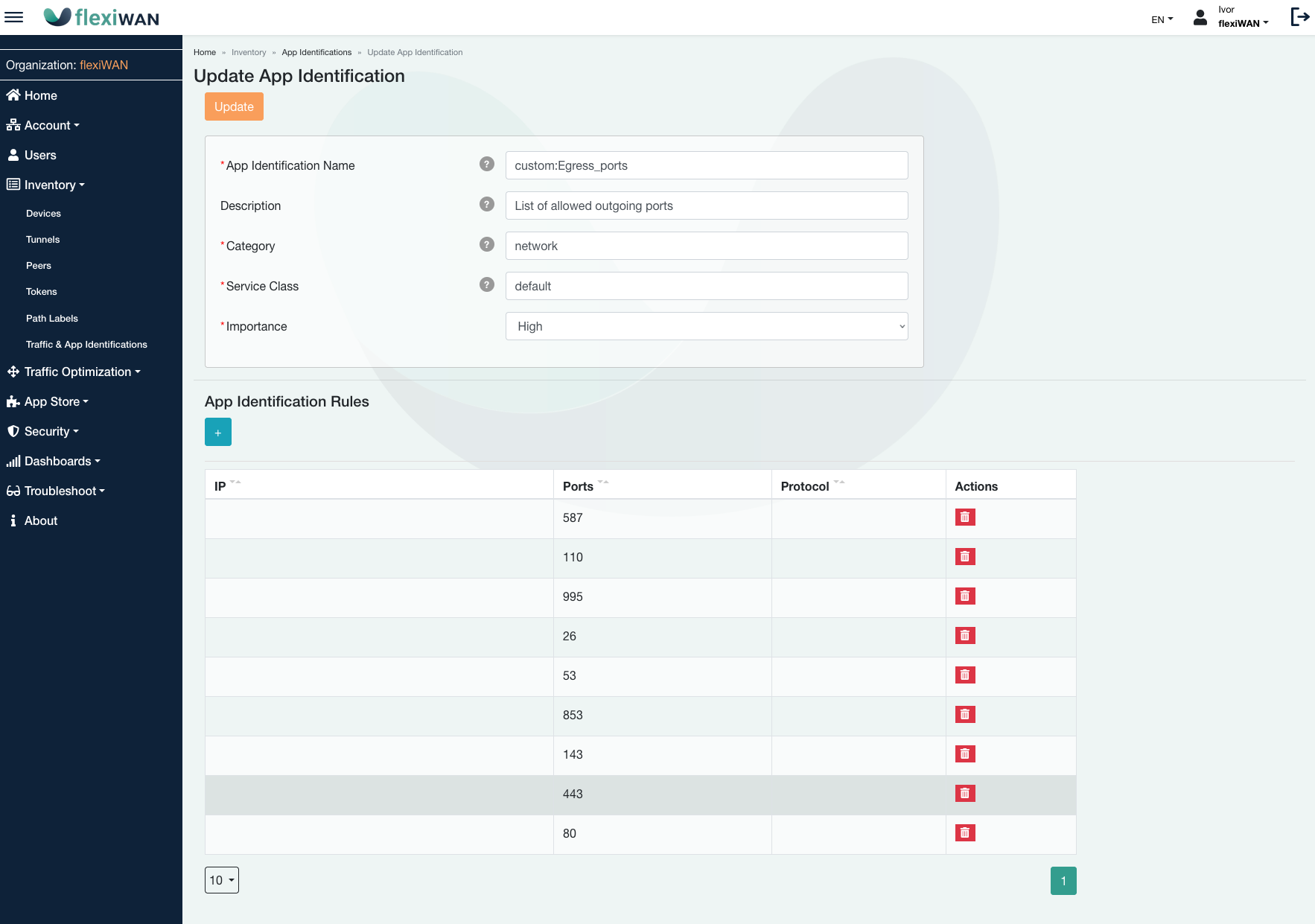Delete the rule for port 80
This screenshot has height=924, width=1315.
pyautogui.click(x=965, y=832)
